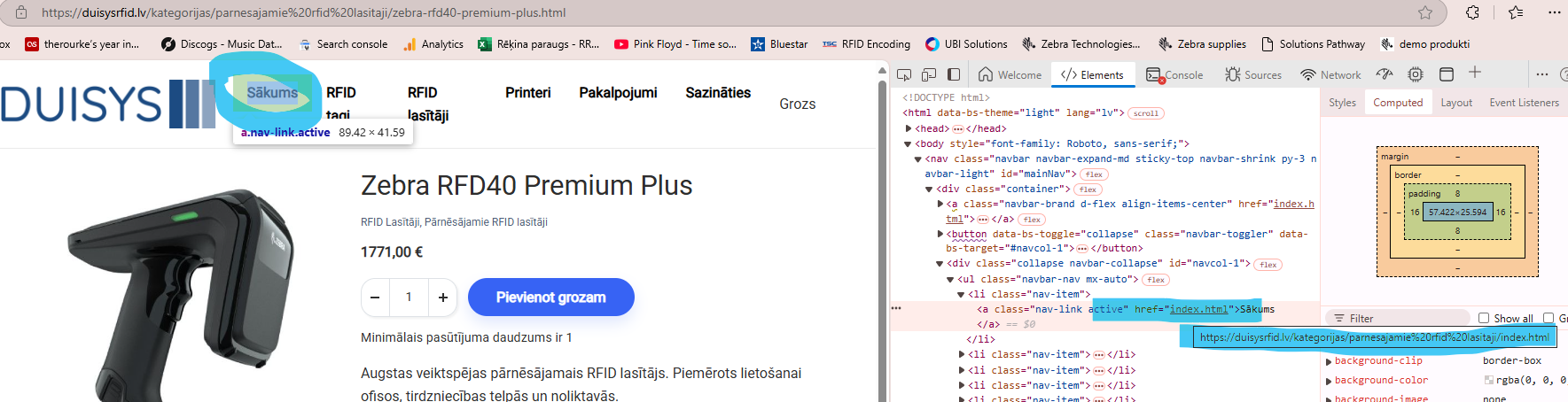1568x402 pixels.
Task: Toggle flex badge beside navcol-1 div
Action: tap(1268, 265)
